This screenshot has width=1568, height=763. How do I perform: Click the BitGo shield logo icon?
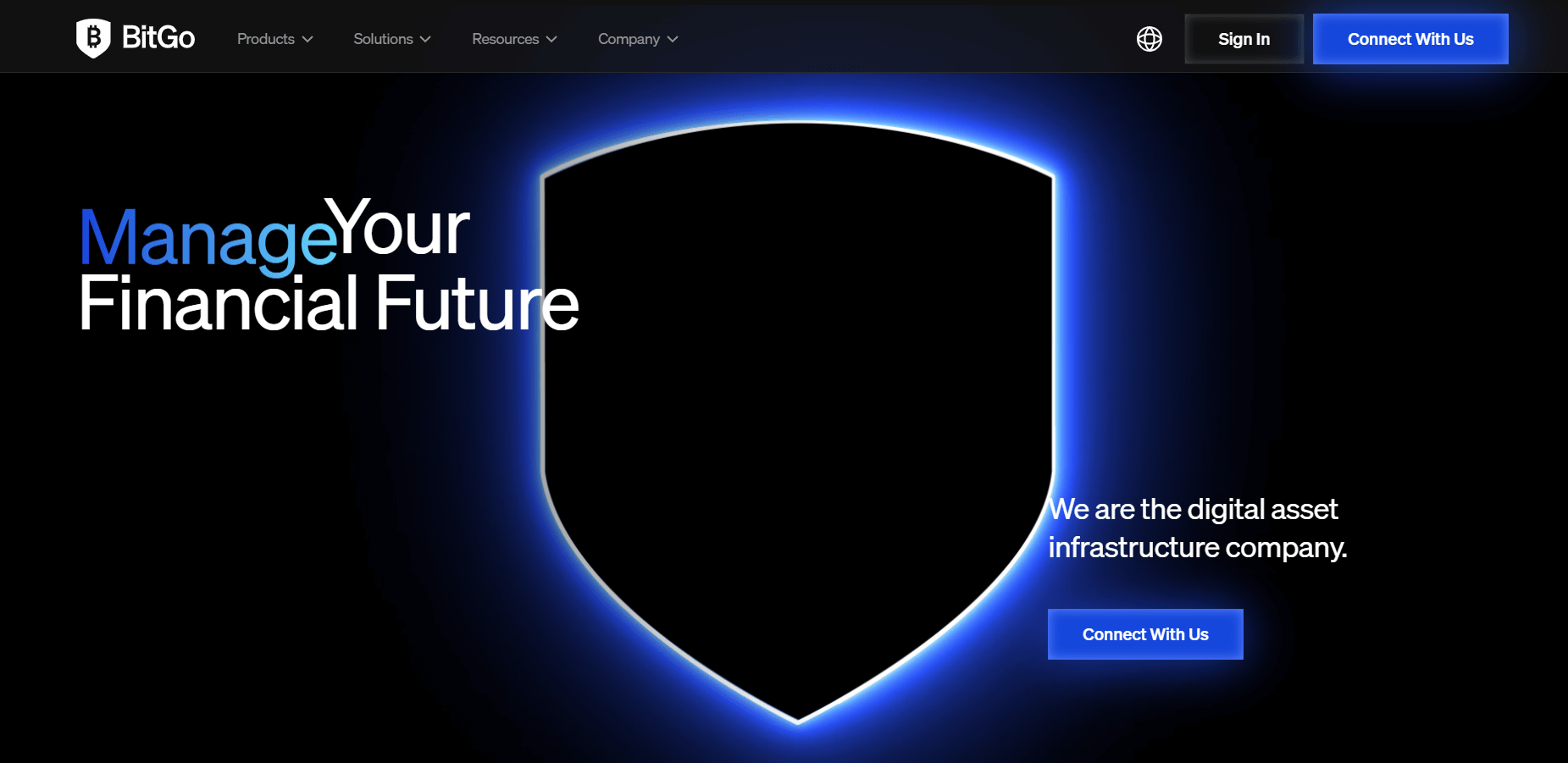93,38
